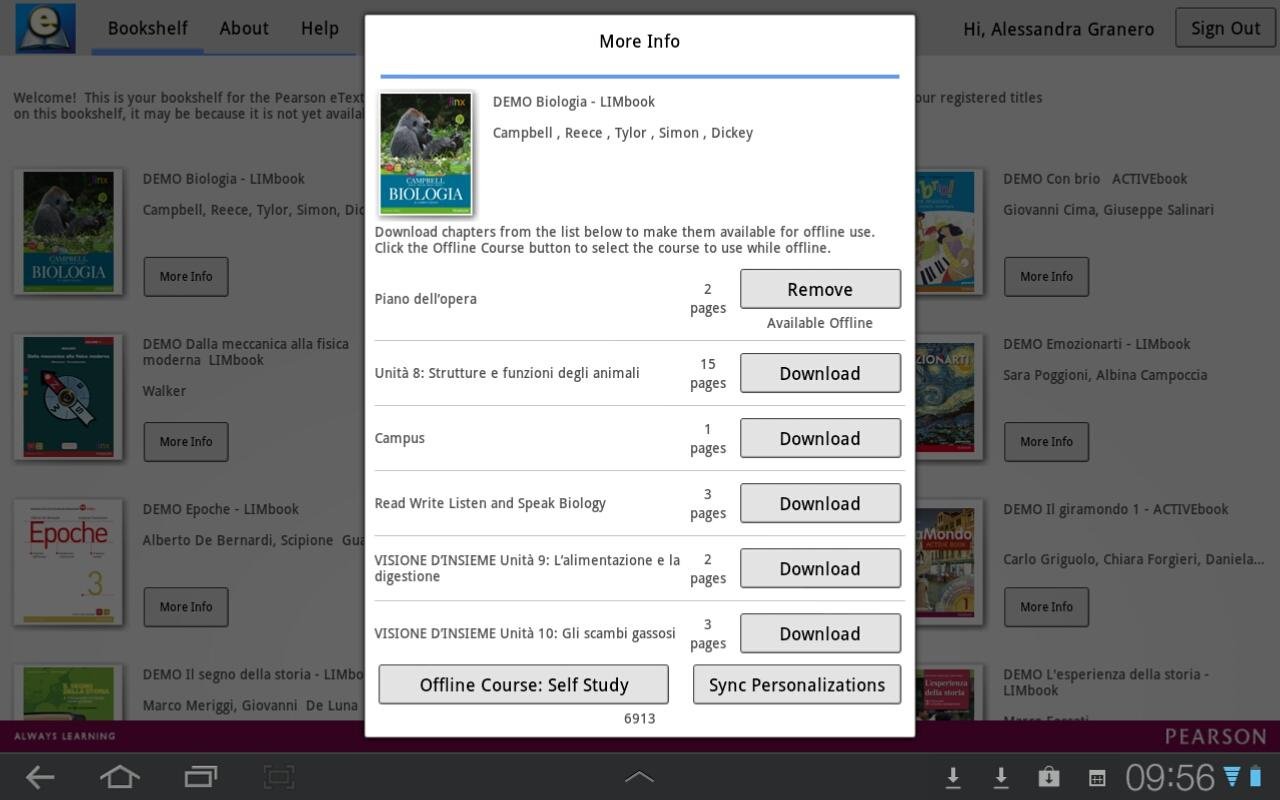Image resolution: width=1280 pixels, height=800 pixels.
Task: Open the recent apps icon
Action: click(200, 777)
